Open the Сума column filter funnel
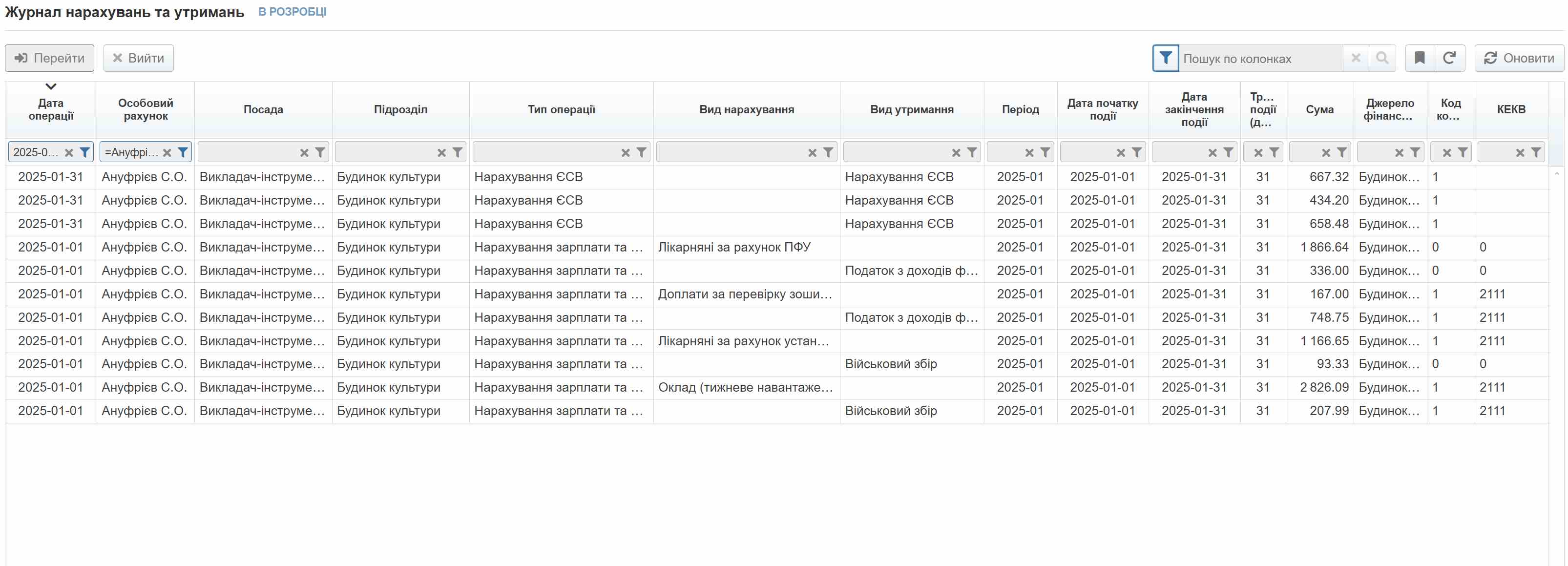The width and height of the screenshot is (1568, 566). click(x=1341, y=152)
